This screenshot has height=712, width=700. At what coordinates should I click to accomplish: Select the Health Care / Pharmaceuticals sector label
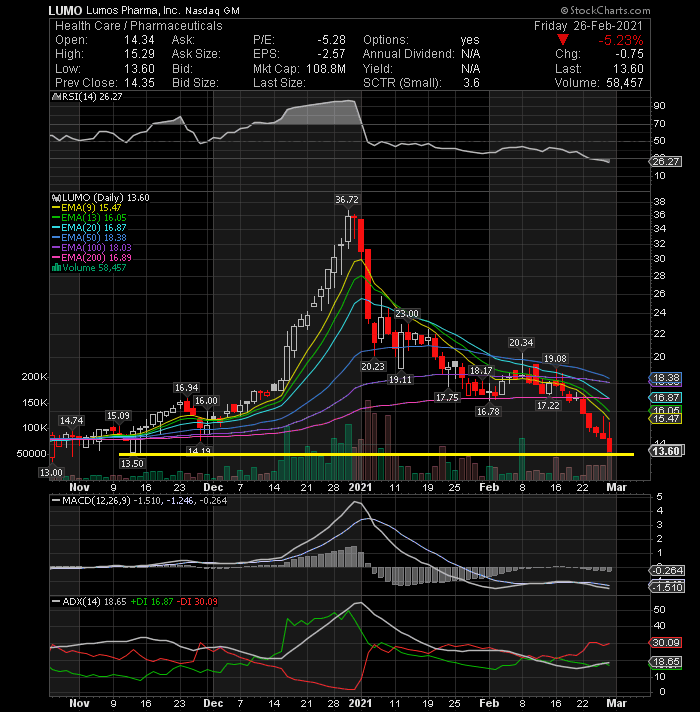click(x=139, y=26)
